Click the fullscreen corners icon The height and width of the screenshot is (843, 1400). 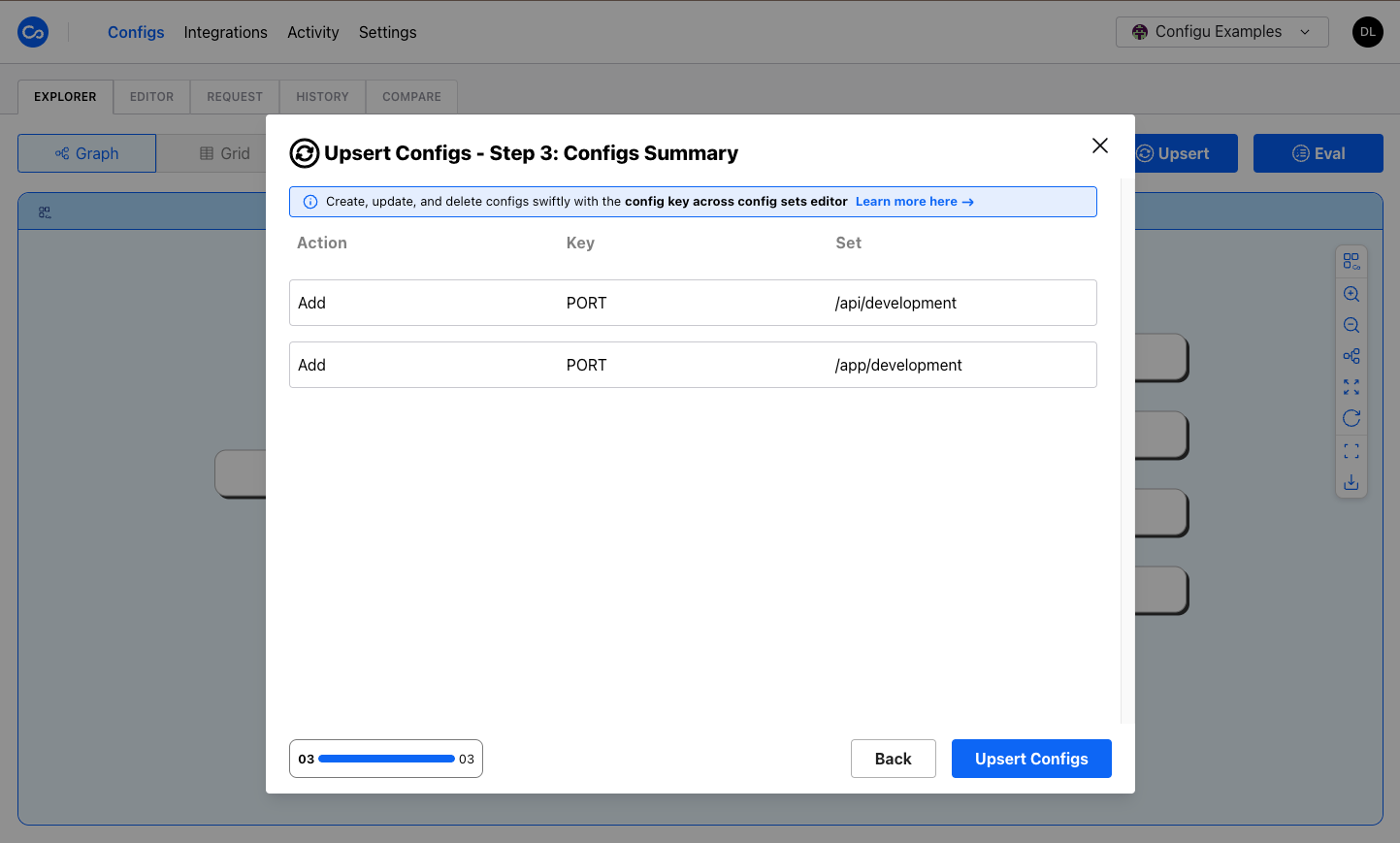coord(1351,451)
